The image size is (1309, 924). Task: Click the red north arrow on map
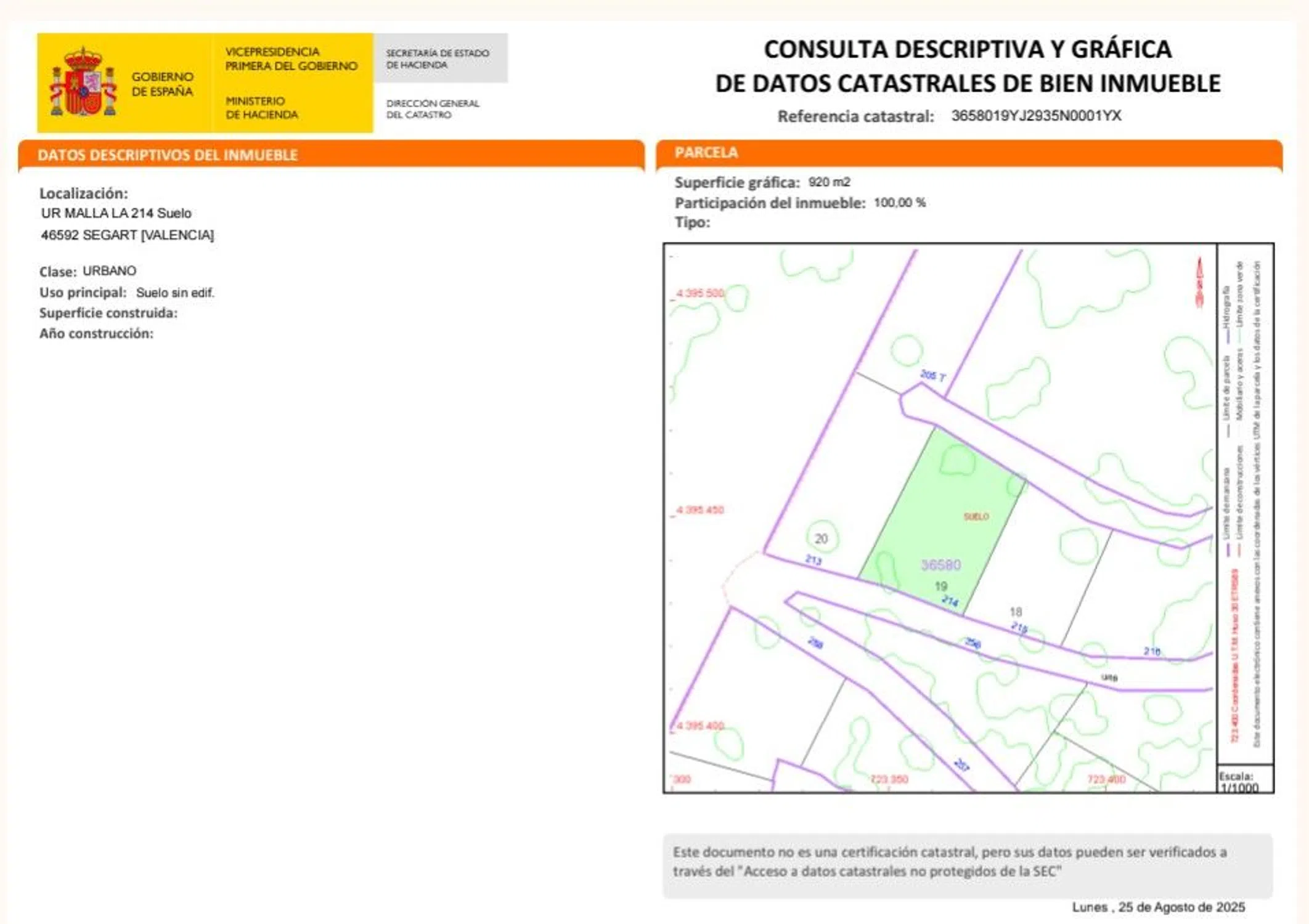pyautogui.click(x=1199, y=283)
